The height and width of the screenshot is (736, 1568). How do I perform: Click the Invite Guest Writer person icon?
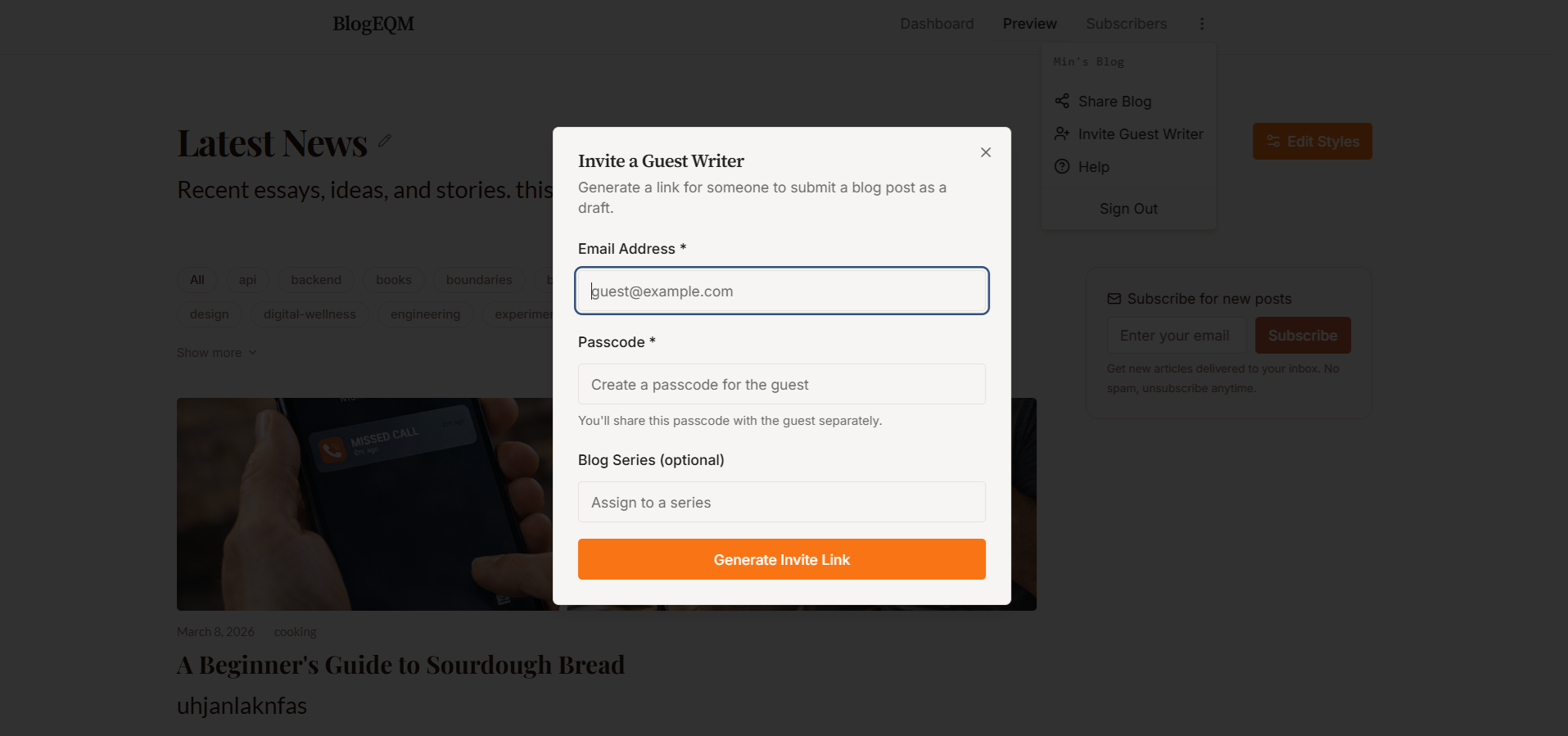click(x=1062, y=133)
